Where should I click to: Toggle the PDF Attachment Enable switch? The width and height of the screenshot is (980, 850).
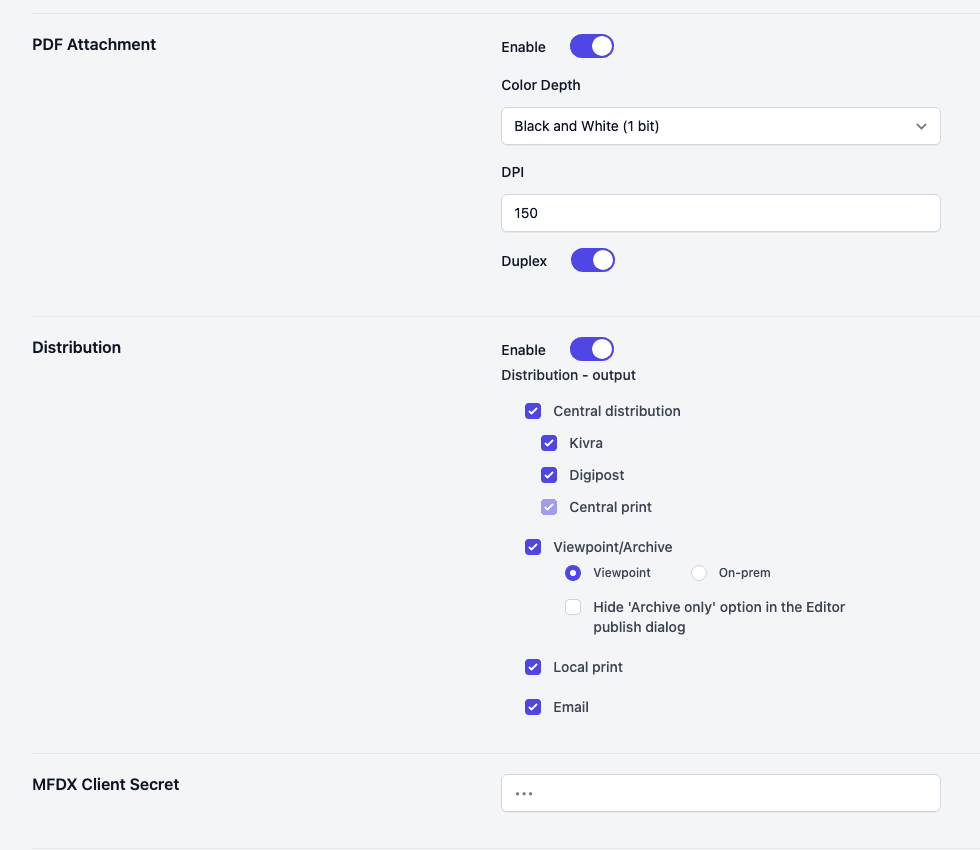(591, 46)
